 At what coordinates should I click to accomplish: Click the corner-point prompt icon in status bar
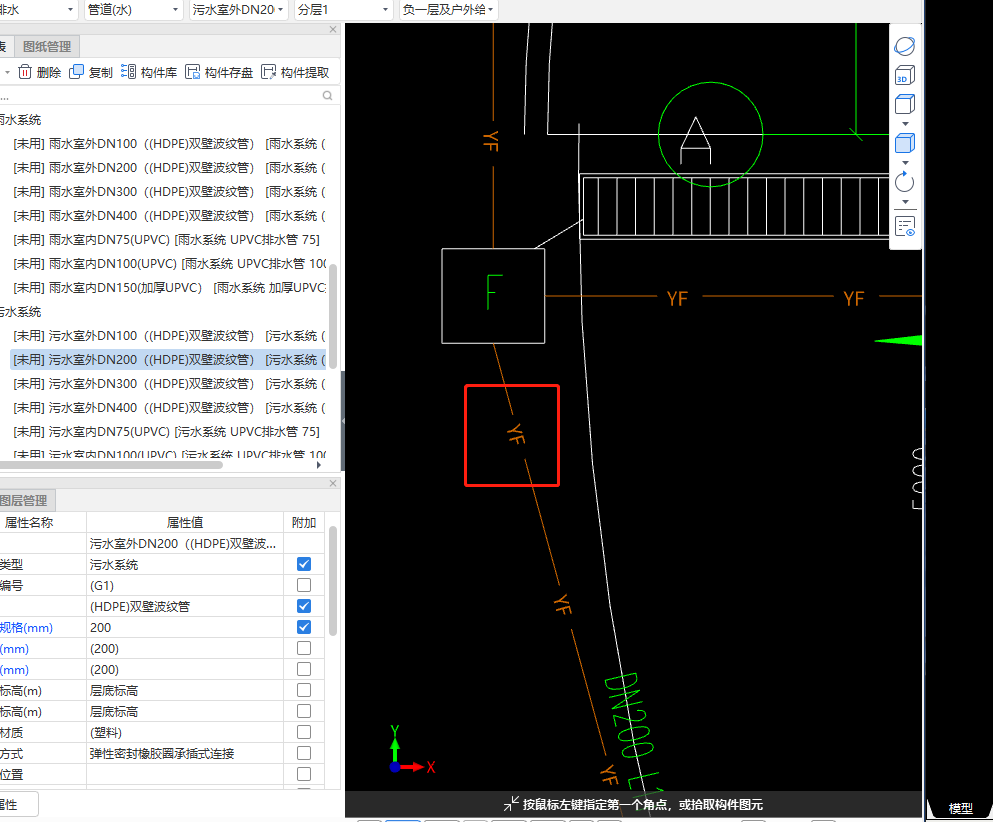(511, 804)
